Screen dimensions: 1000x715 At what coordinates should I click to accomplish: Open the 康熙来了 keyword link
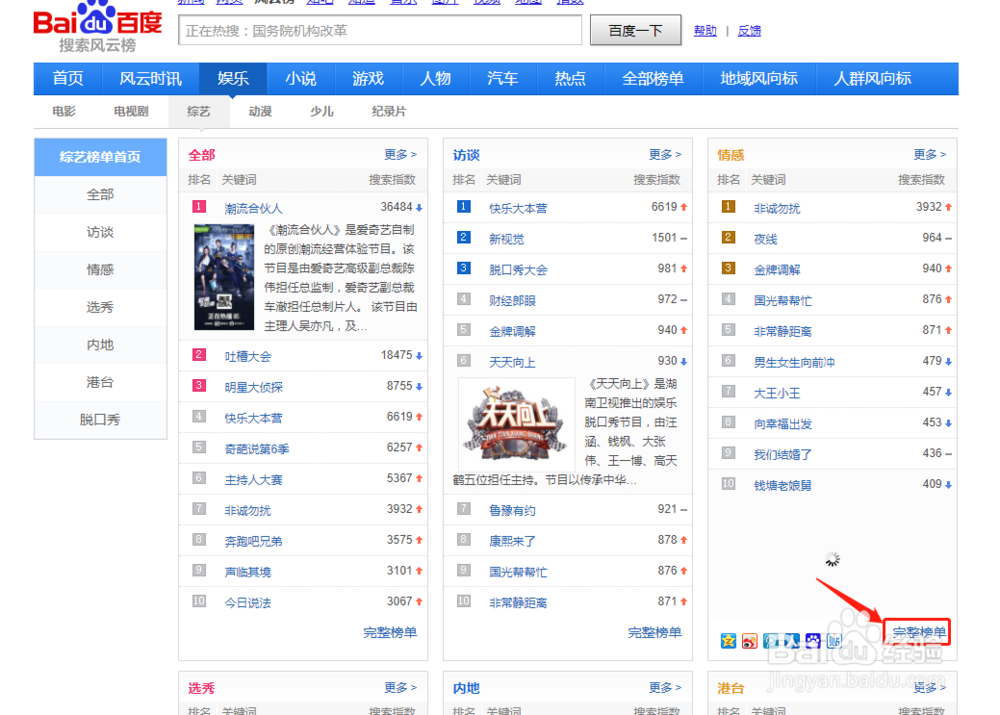(512, 542)
